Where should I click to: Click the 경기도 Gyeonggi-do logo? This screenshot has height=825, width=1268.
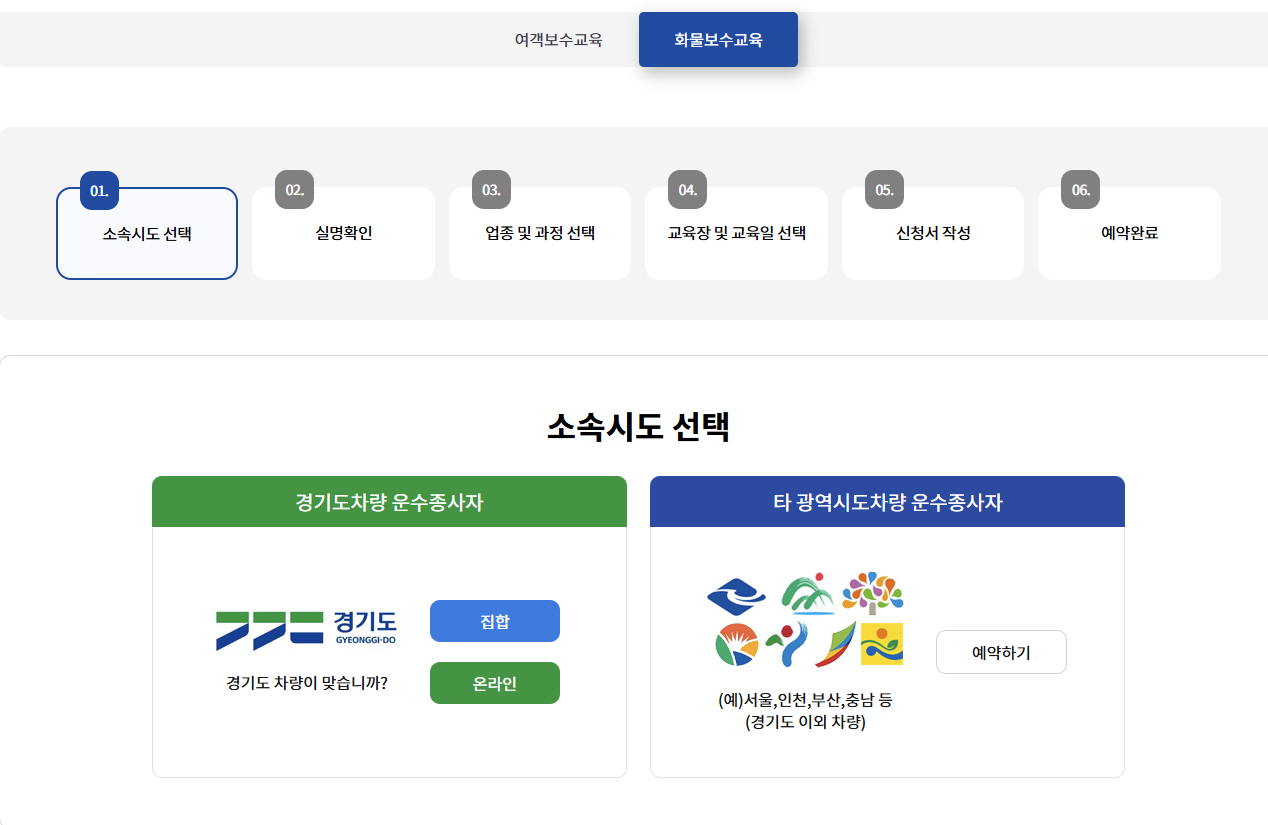(x=306, y=630)
